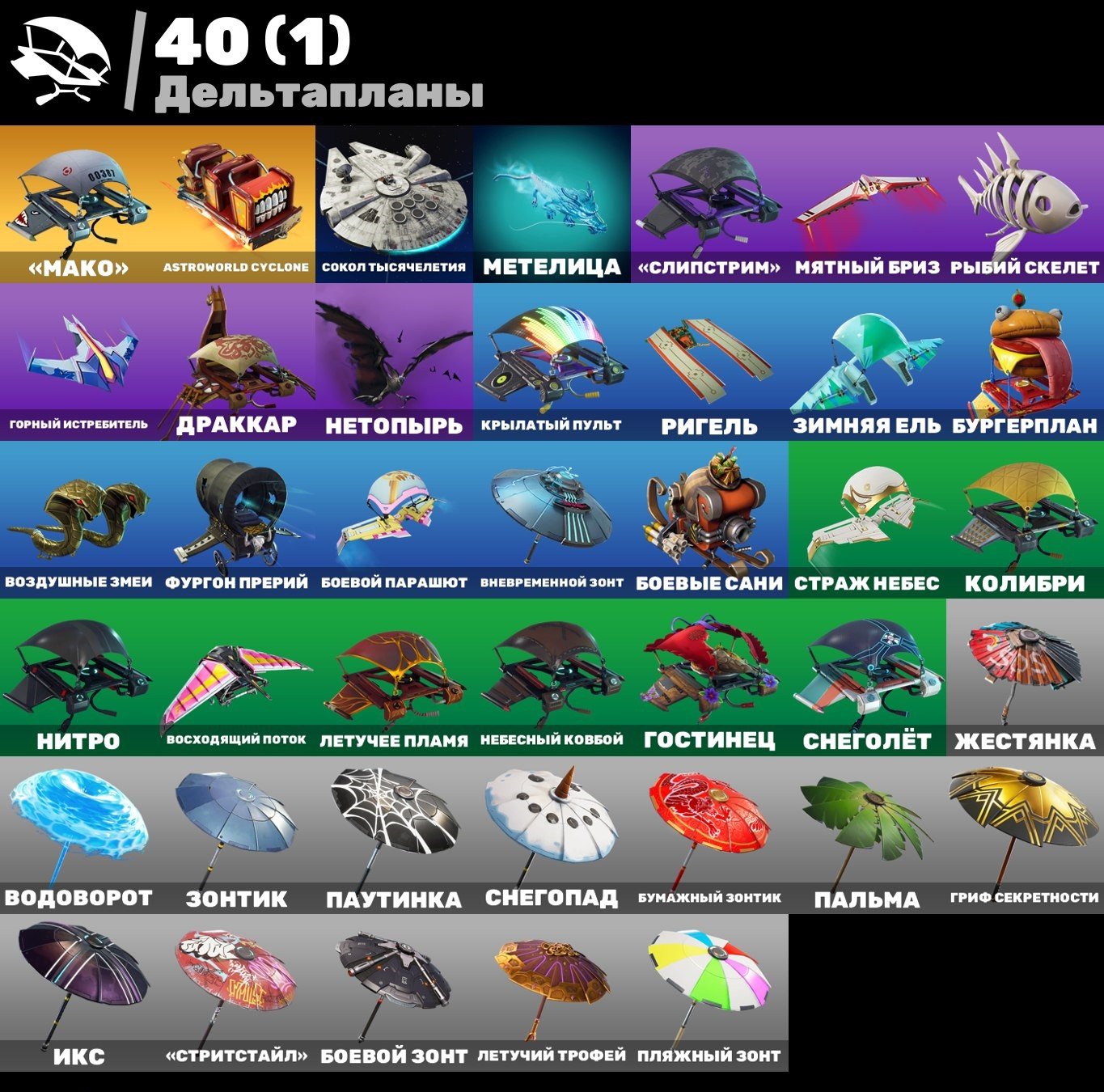Image resolution: width=1104 pixels, height=1092 pixels.
Task: Choose the Боевые Сани sleigh glider
Action: (709, 519)
